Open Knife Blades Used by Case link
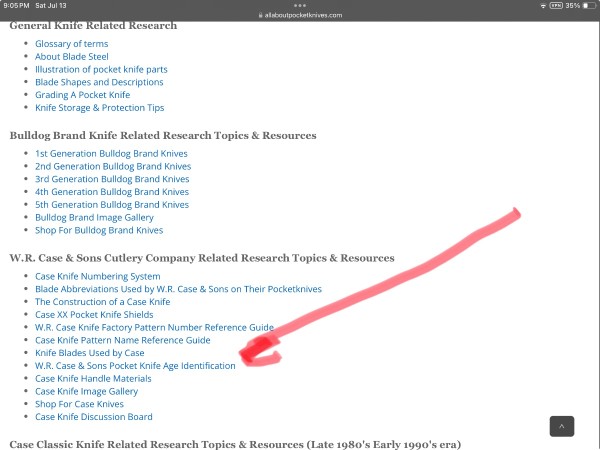 (90, 353)
